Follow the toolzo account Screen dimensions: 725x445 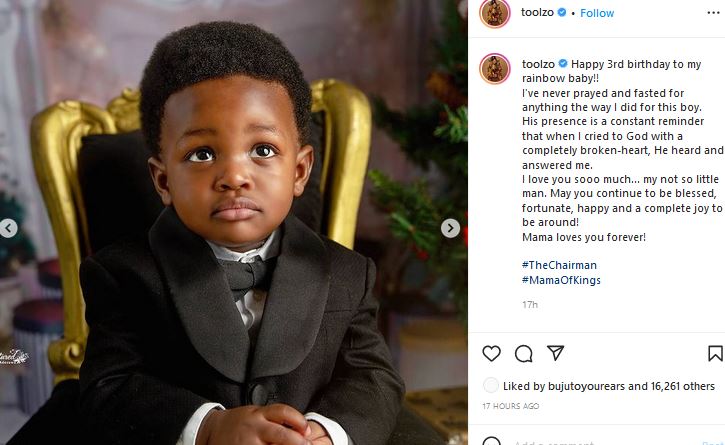pos(597,13)
